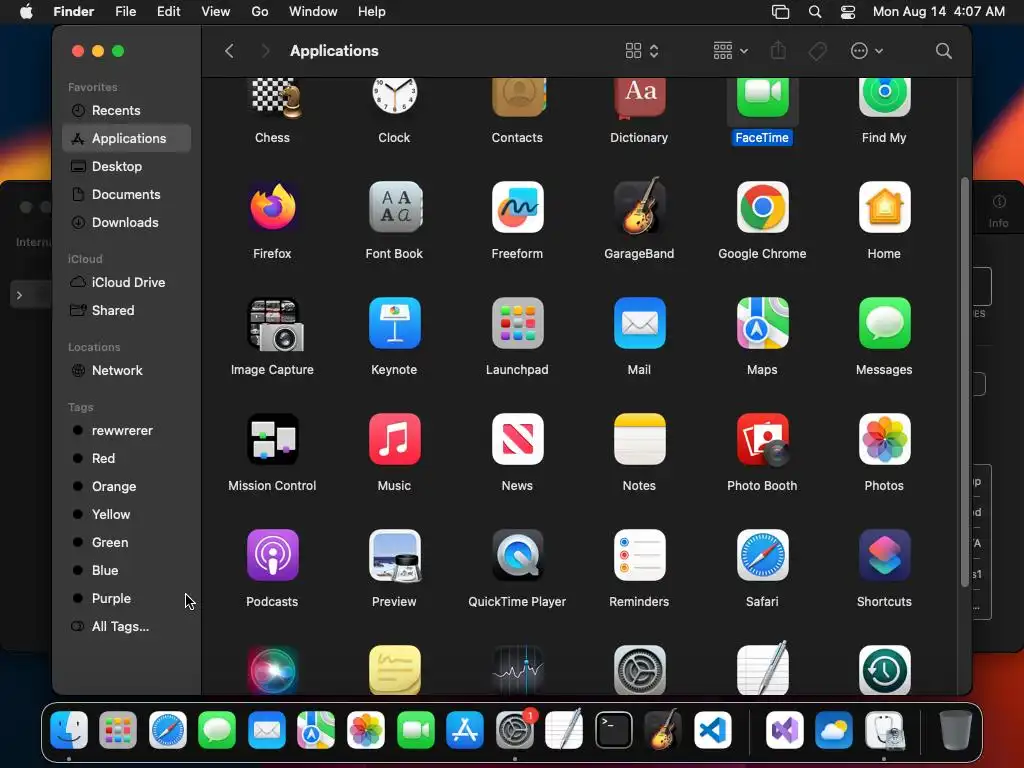Open Messages app in the Applications grid
Image resolution: width=1024 pixels, height=768 pixels.
pyautogui.click(x=884, y=323)
